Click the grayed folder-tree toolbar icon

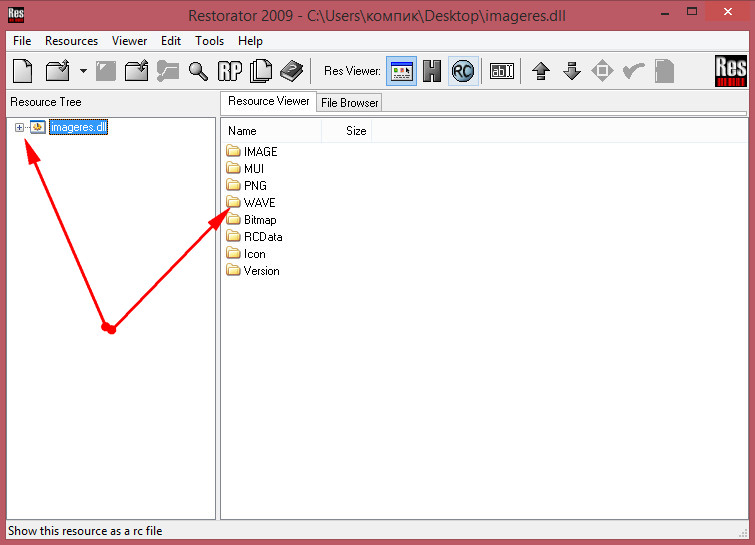tap(168, 71)
